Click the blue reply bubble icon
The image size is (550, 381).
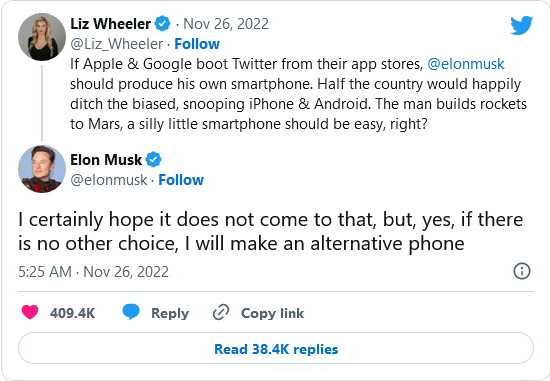pos(131,312)
